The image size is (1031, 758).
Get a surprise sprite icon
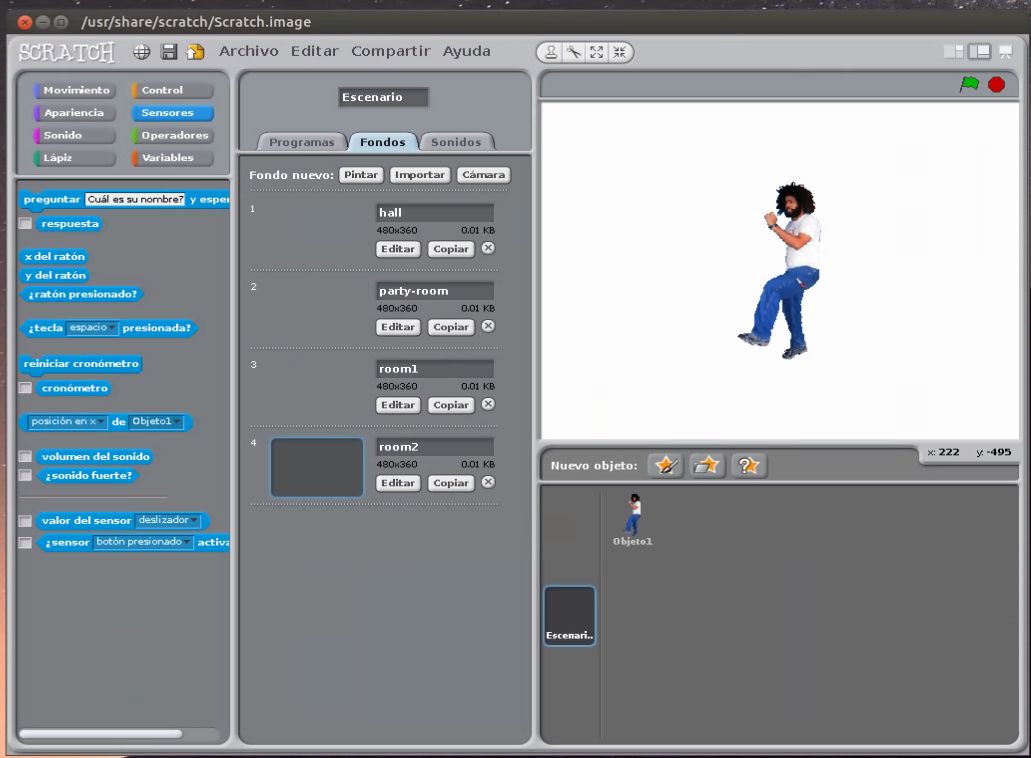[x=749, y=466]
